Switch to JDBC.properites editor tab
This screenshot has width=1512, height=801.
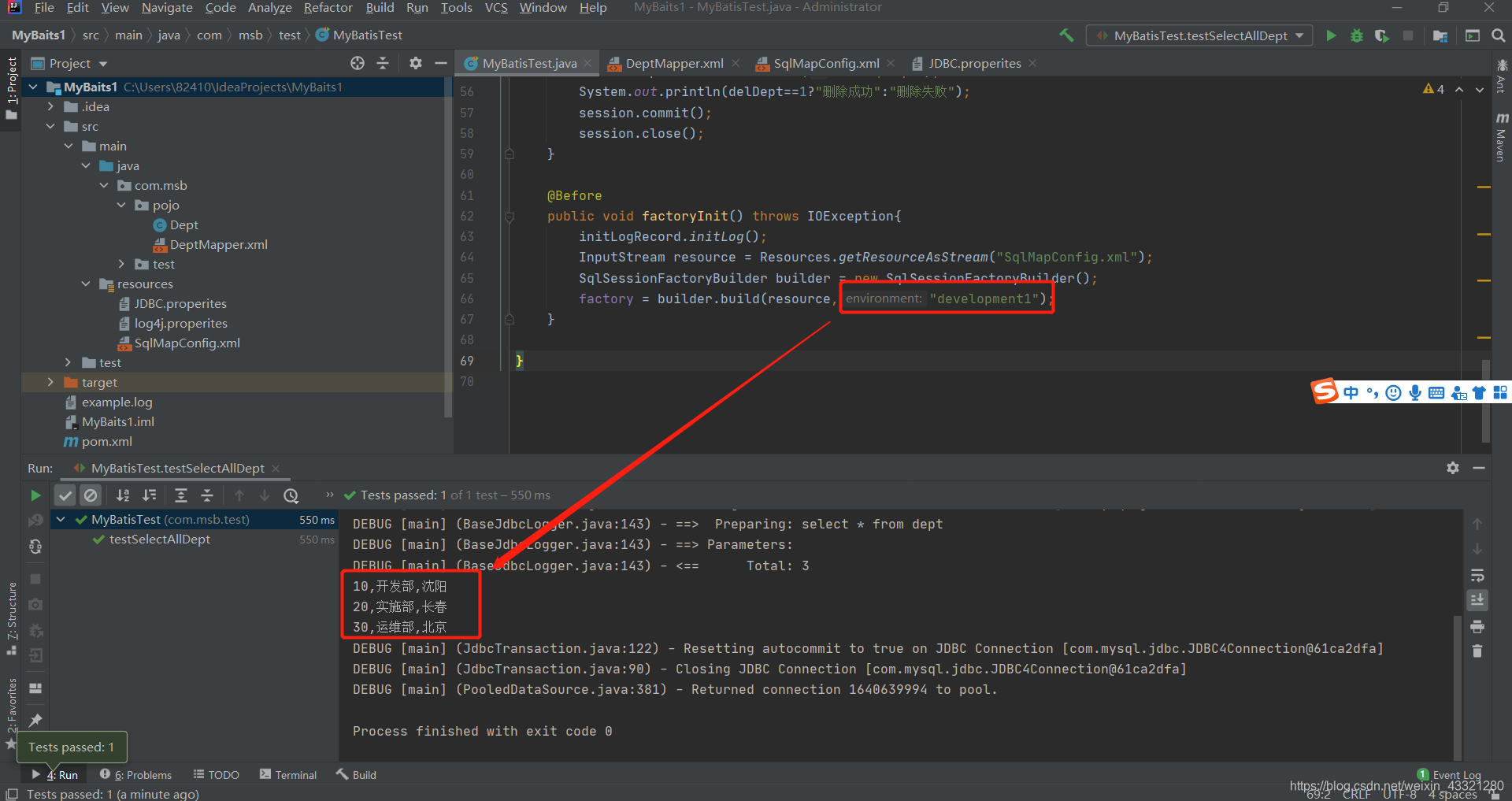973,63
